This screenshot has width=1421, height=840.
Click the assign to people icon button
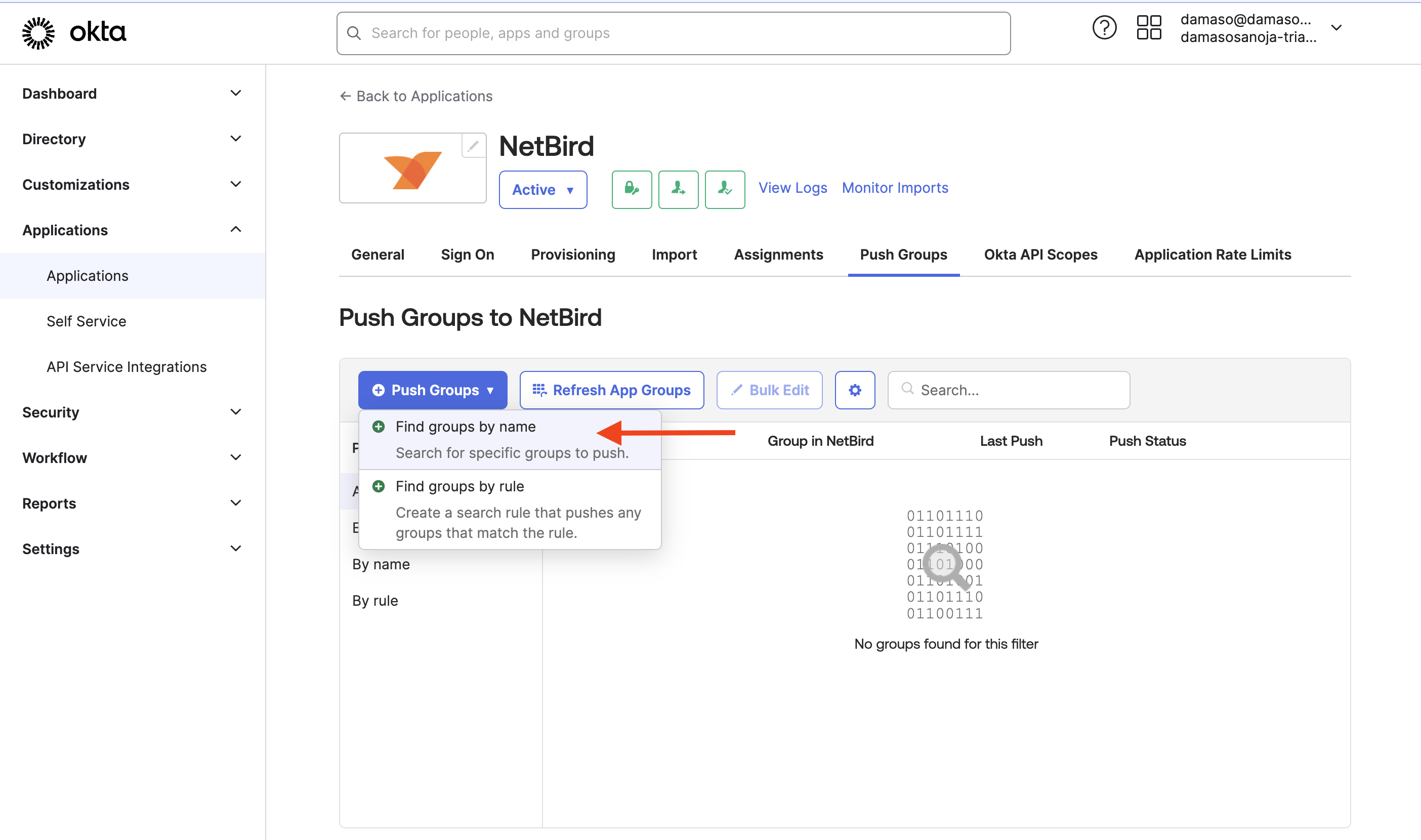[x=678, y=190]
